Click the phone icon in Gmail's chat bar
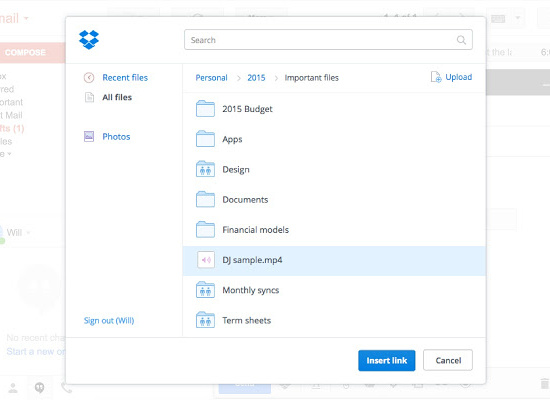This screenshot has height=400, width=550. 66,388
